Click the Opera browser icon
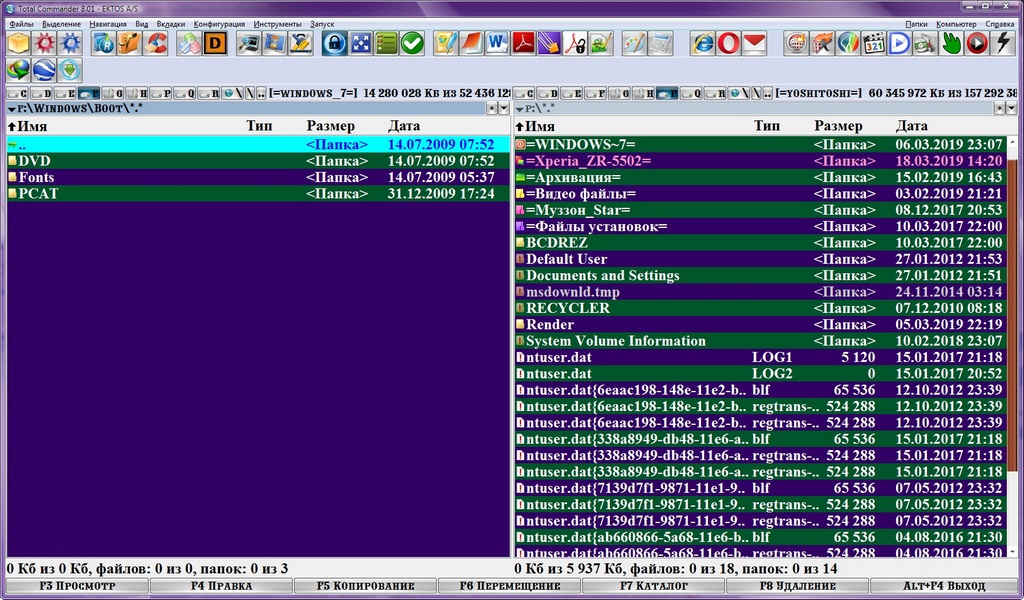This screenshot has height=600, width=1024. pyautogui.click(x=728, y=43)
